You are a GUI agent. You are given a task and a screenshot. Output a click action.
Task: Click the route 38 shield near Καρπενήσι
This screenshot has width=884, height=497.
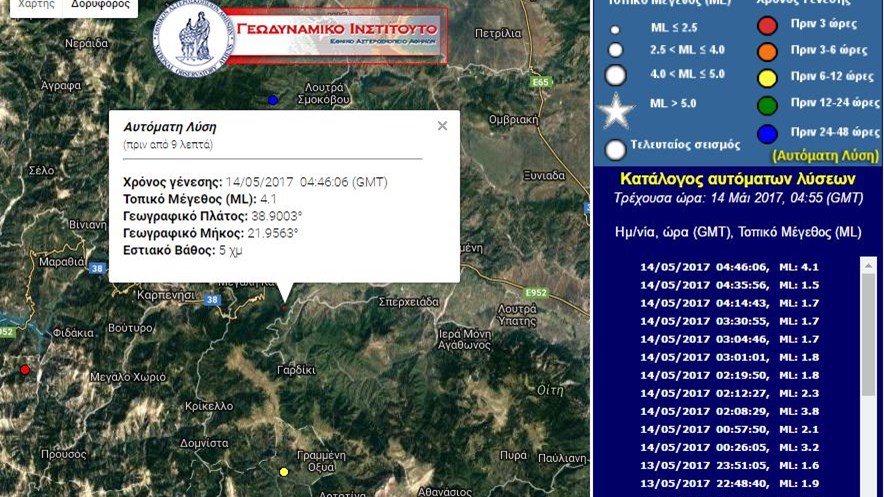(213, 300)
